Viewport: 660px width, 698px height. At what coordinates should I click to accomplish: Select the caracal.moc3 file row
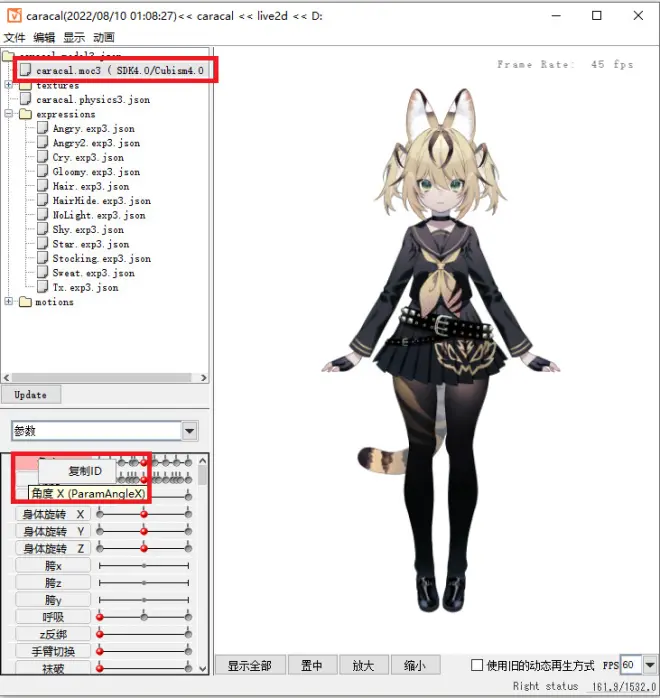tap(120, 70)
